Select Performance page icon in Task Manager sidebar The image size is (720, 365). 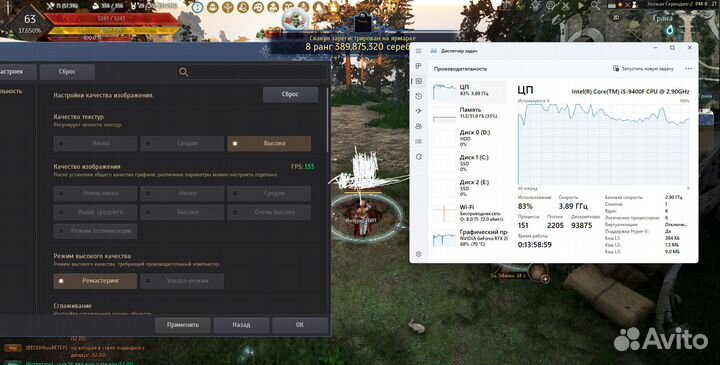pos(418,81)
